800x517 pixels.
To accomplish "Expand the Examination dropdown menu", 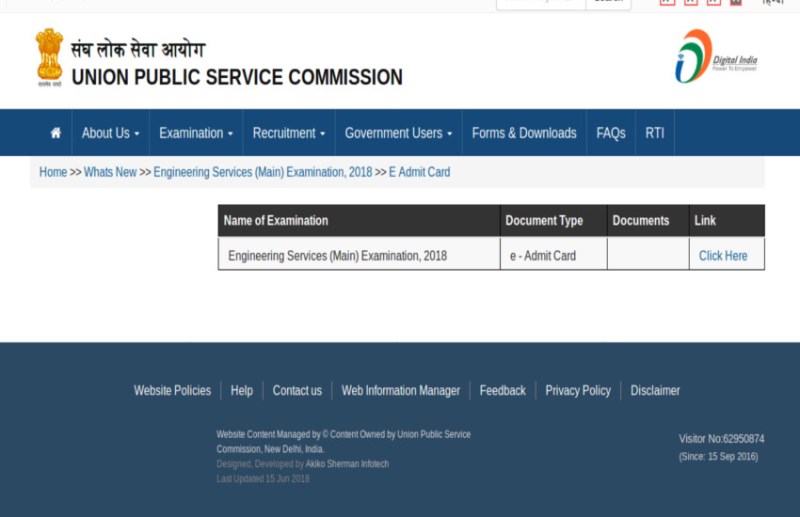I will click(x=195, y=133).
